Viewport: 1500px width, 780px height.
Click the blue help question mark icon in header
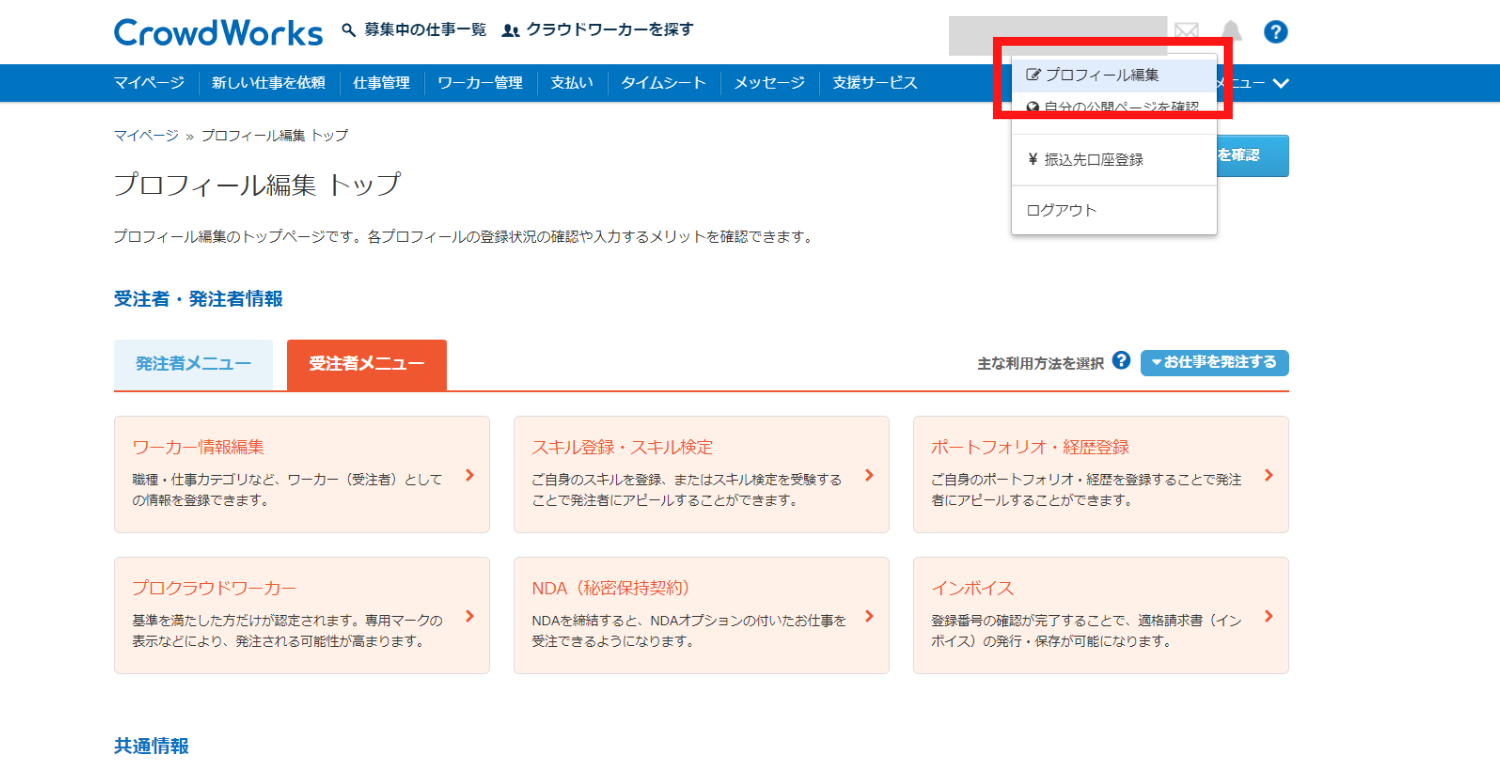(x=1275, y=32)
